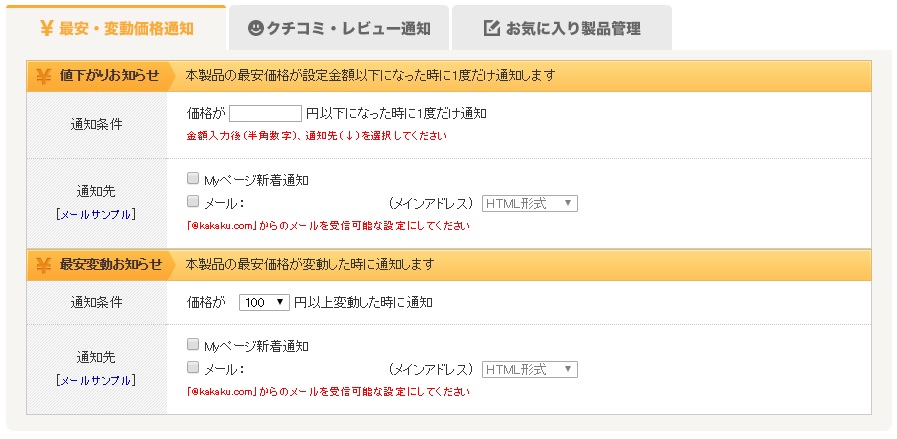Click the yen icon beside 値下がりお知らせ
The width and height of the screenshot is (897, 439).
click(44, 76)
